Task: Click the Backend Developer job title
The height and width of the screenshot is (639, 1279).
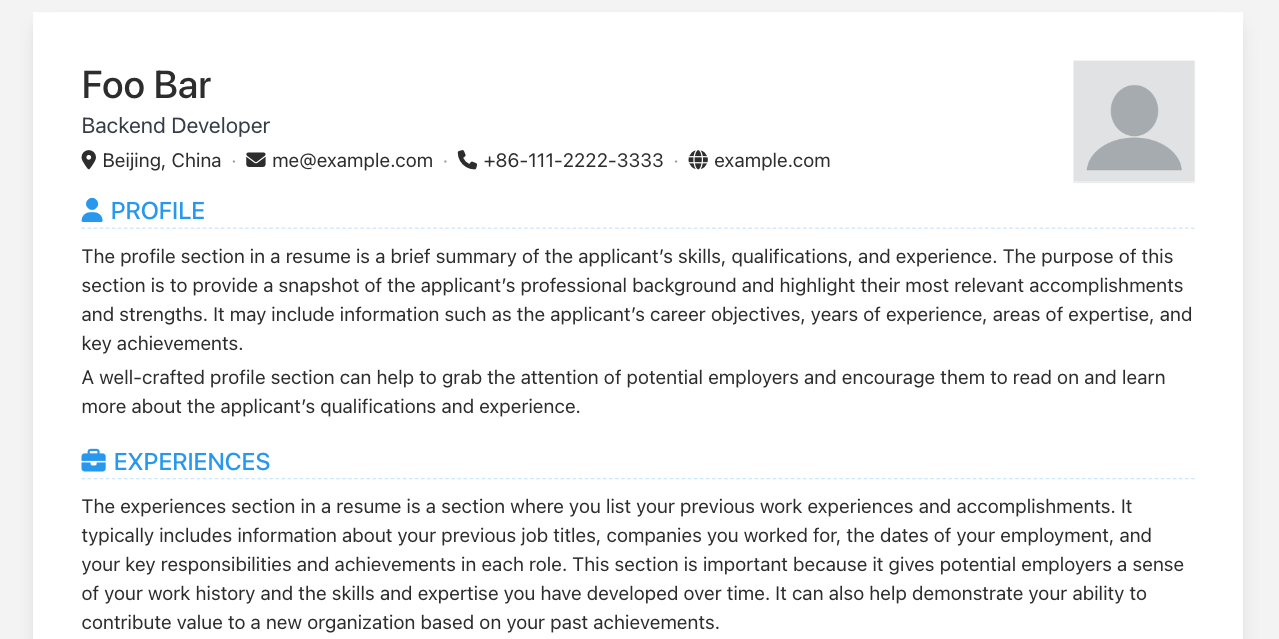Action: coord(176,126)
